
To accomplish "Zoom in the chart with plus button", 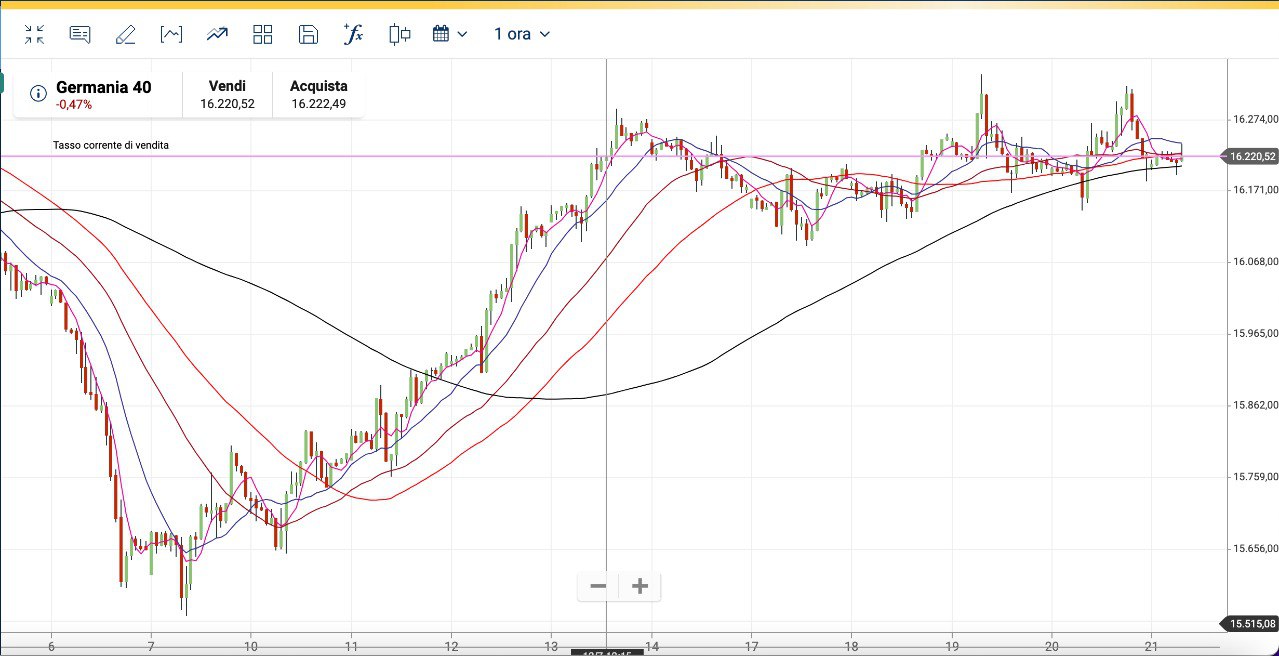I will pos(640,586).
